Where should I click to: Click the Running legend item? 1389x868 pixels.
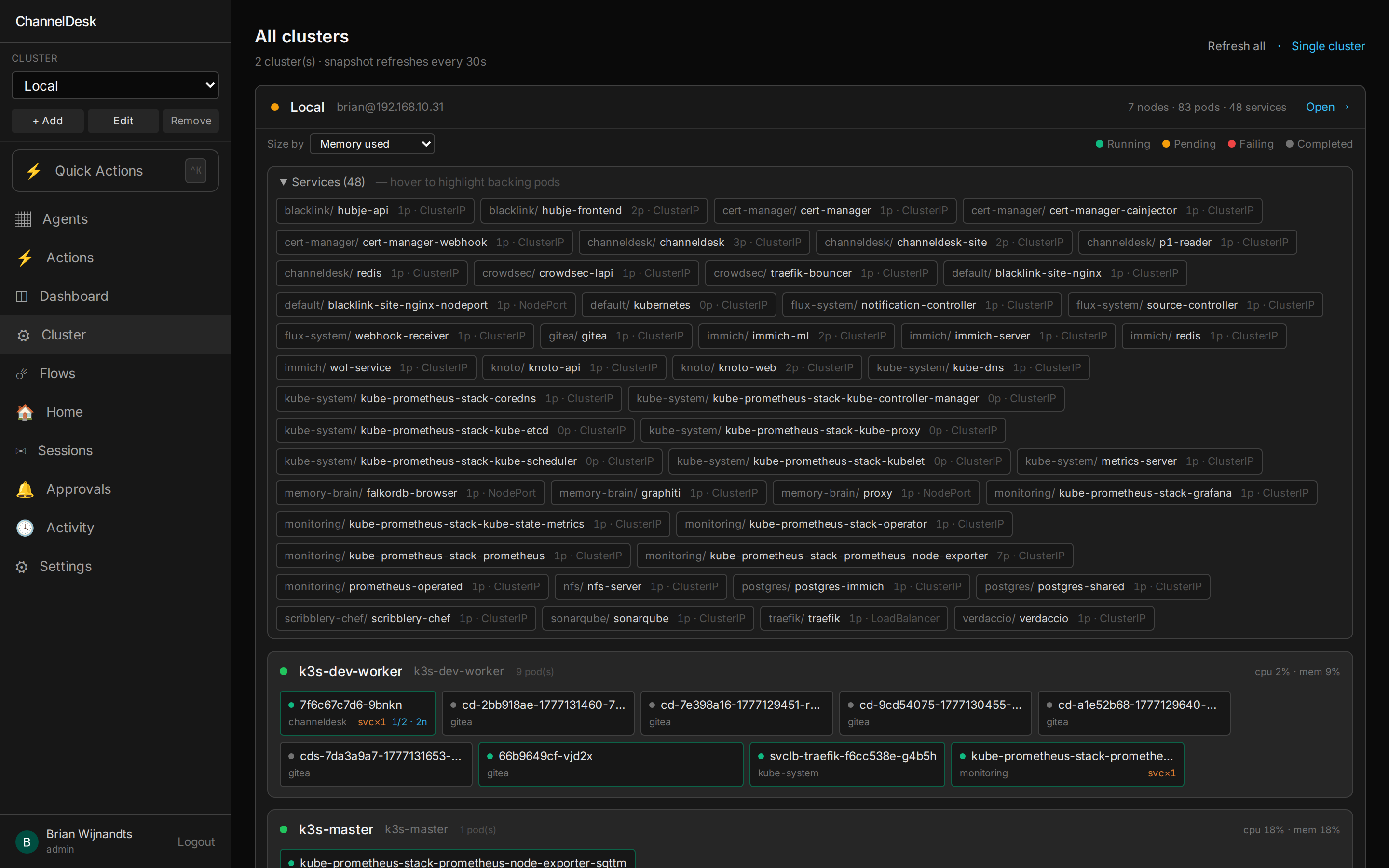tap(1123, 144)
